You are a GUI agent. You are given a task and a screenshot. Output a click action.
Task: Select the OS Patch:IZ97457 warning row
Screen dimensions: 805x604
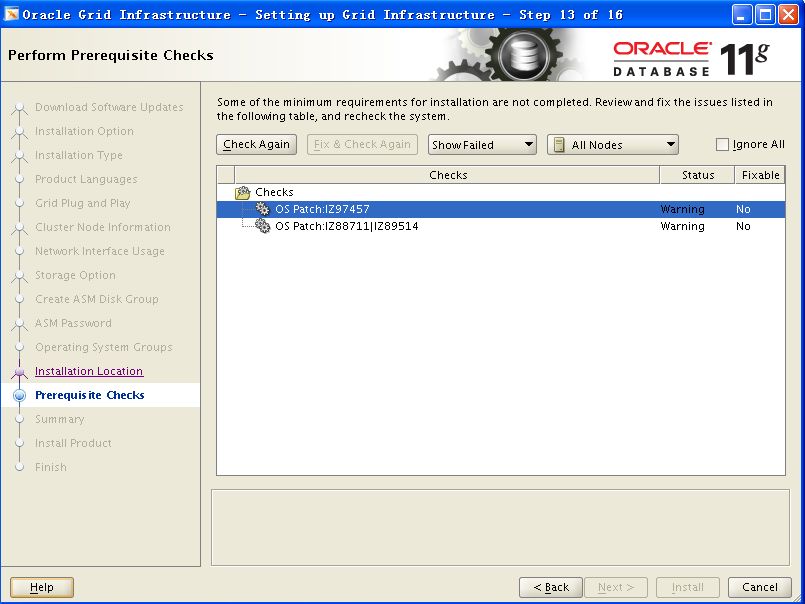pos(322,209)
